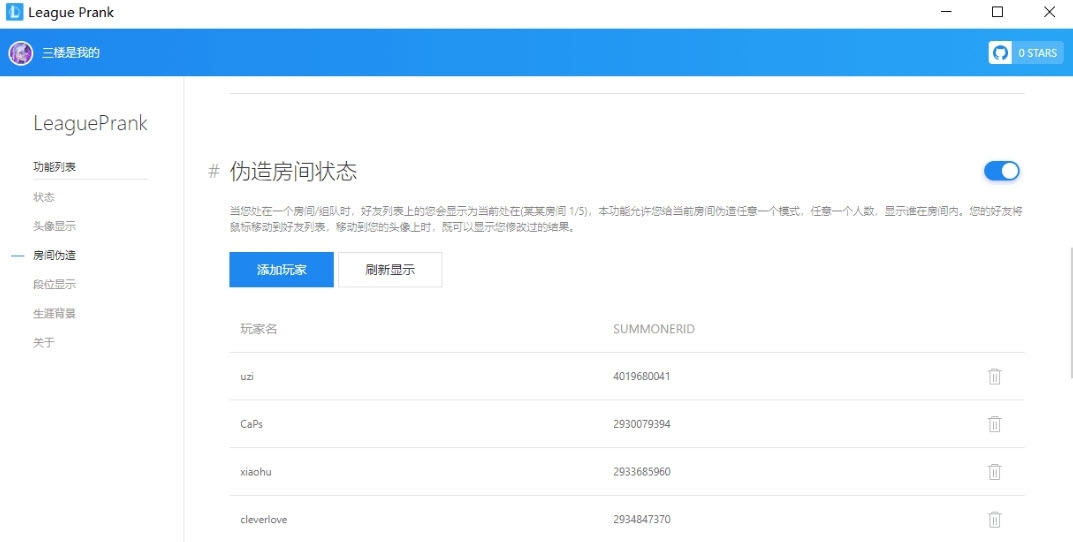Open the 状态 sidebar section
Image resolution: width=1073 pixels, height=542 pixels.
[44, 197]
